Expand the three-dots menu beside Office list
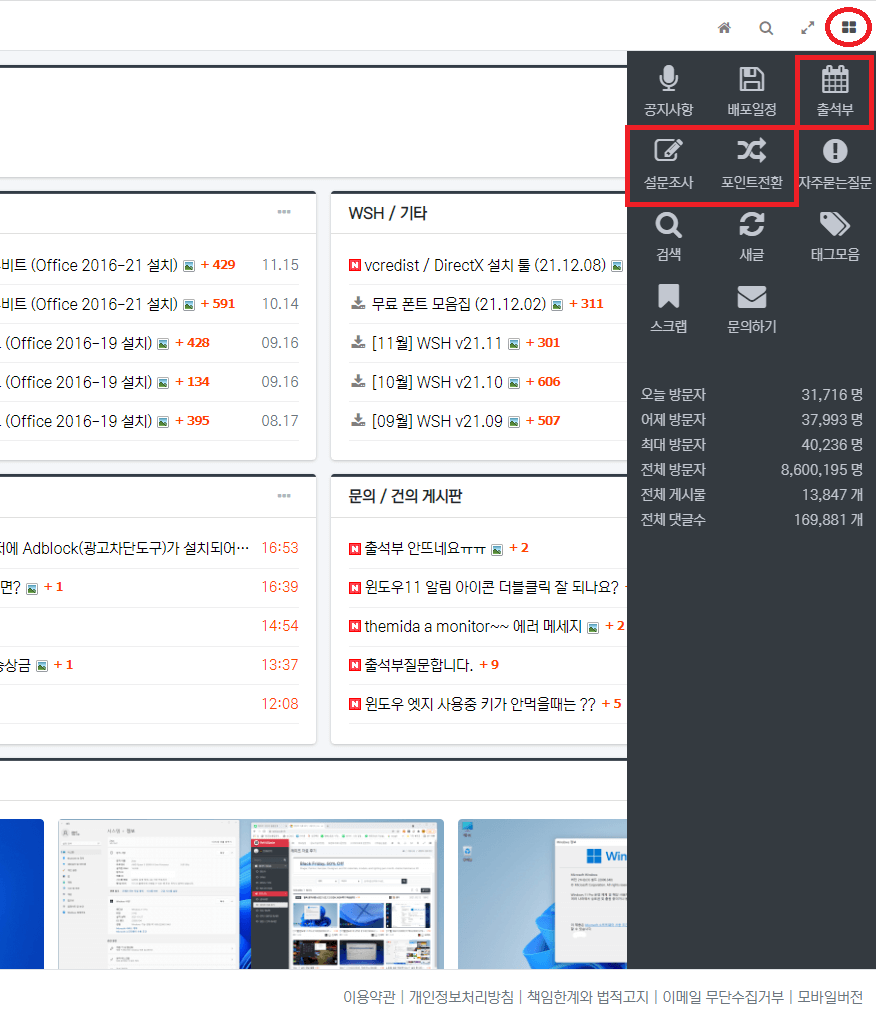Screen dimensions: 876x1024 click(284, 212)
